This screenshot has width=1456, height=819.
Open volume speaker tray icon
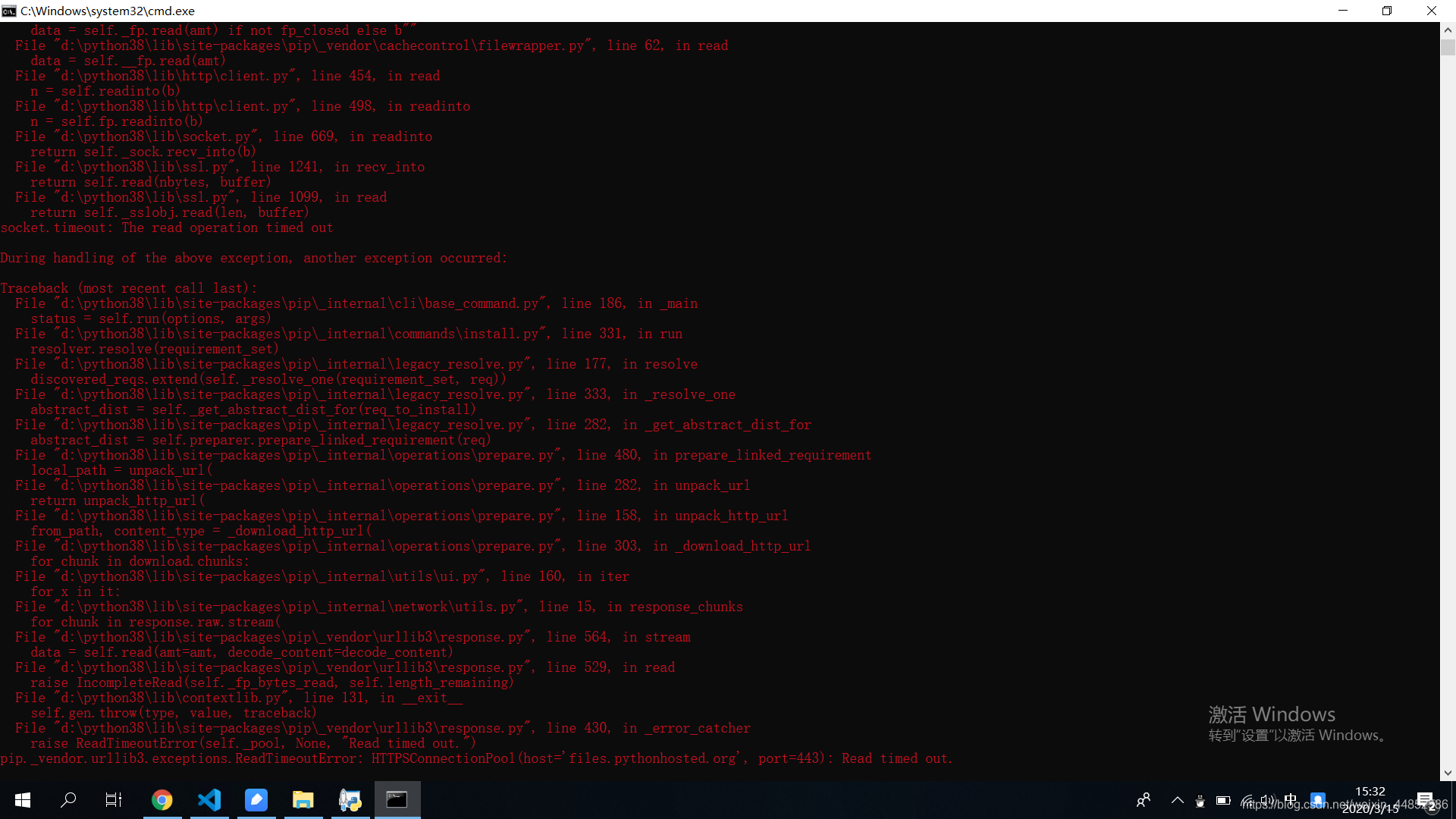tap(1267, 800)
